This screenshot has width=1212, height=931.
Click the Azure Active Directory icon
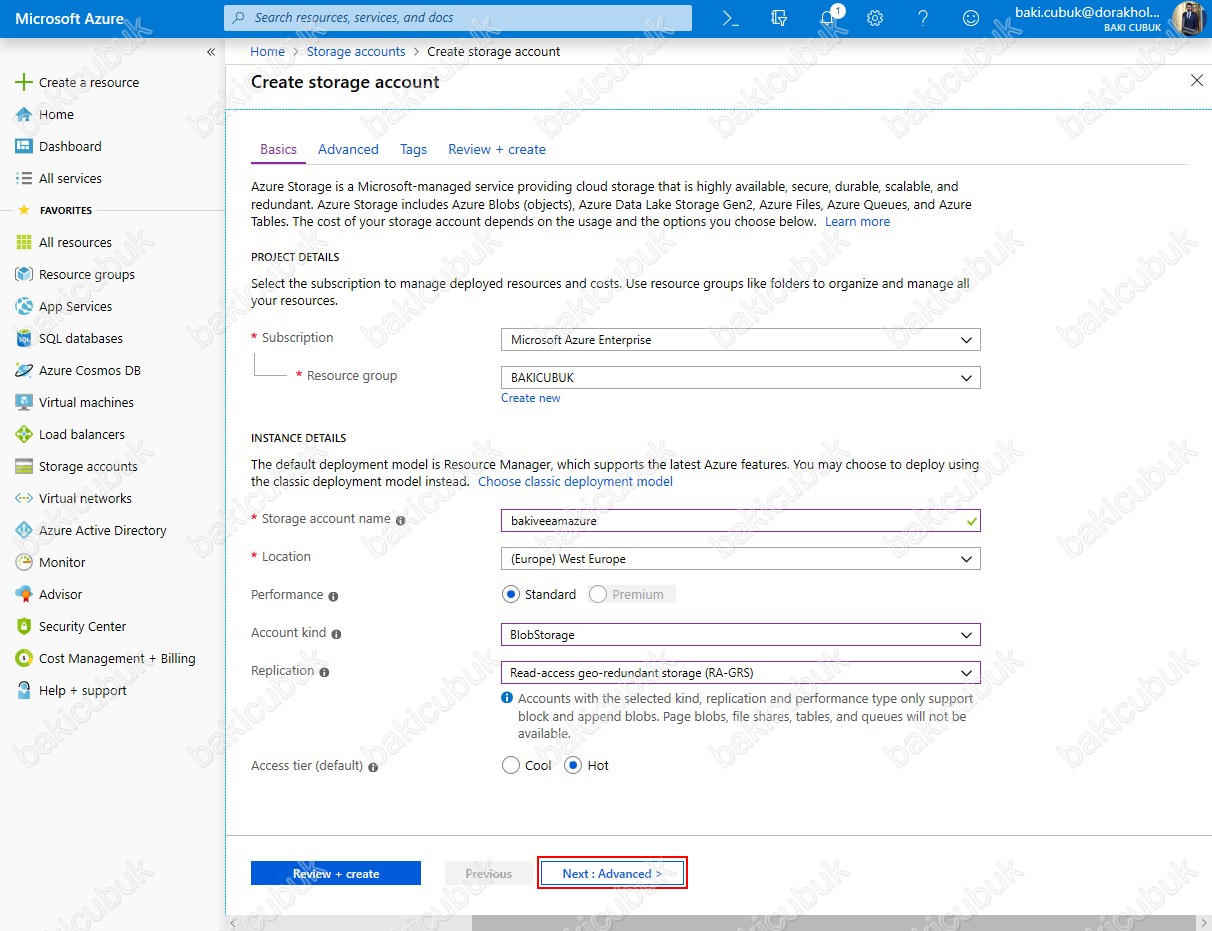[x=24, y=530]
